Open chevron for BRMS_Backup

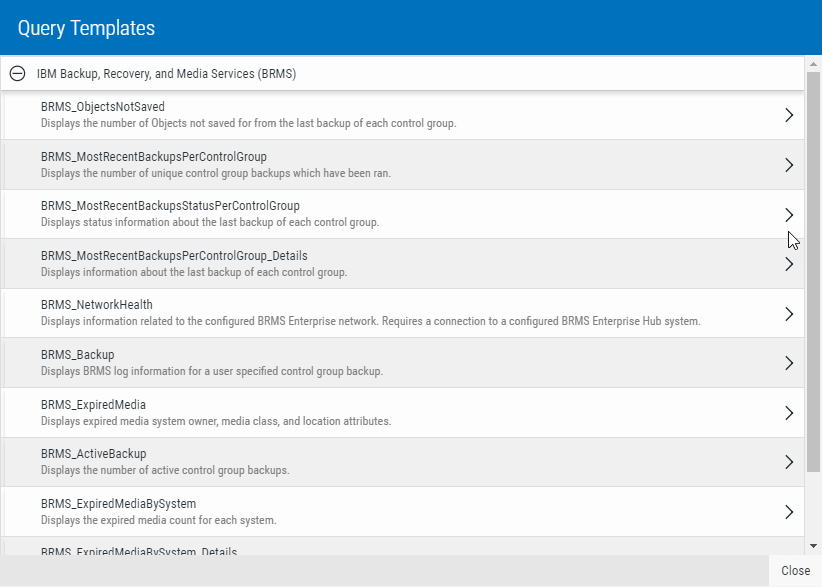click(789, 363)
